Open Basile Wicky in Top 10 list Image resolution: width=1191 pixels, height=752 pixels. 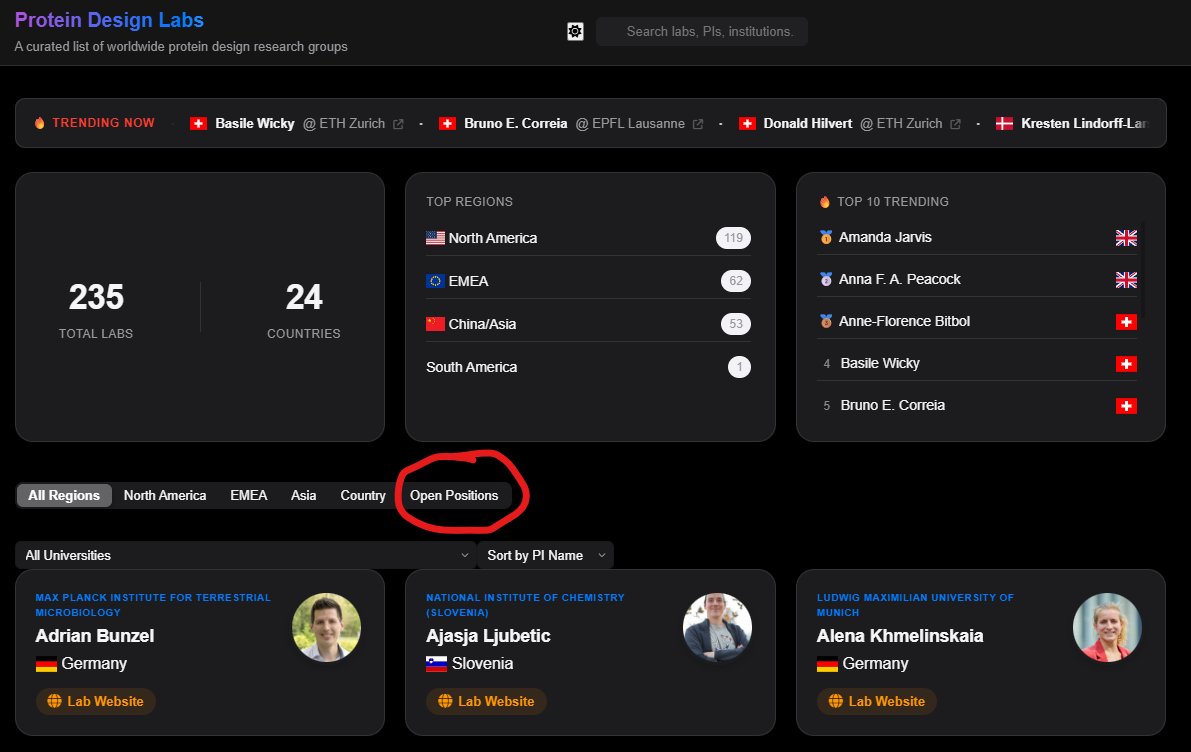tap(880, 363)
